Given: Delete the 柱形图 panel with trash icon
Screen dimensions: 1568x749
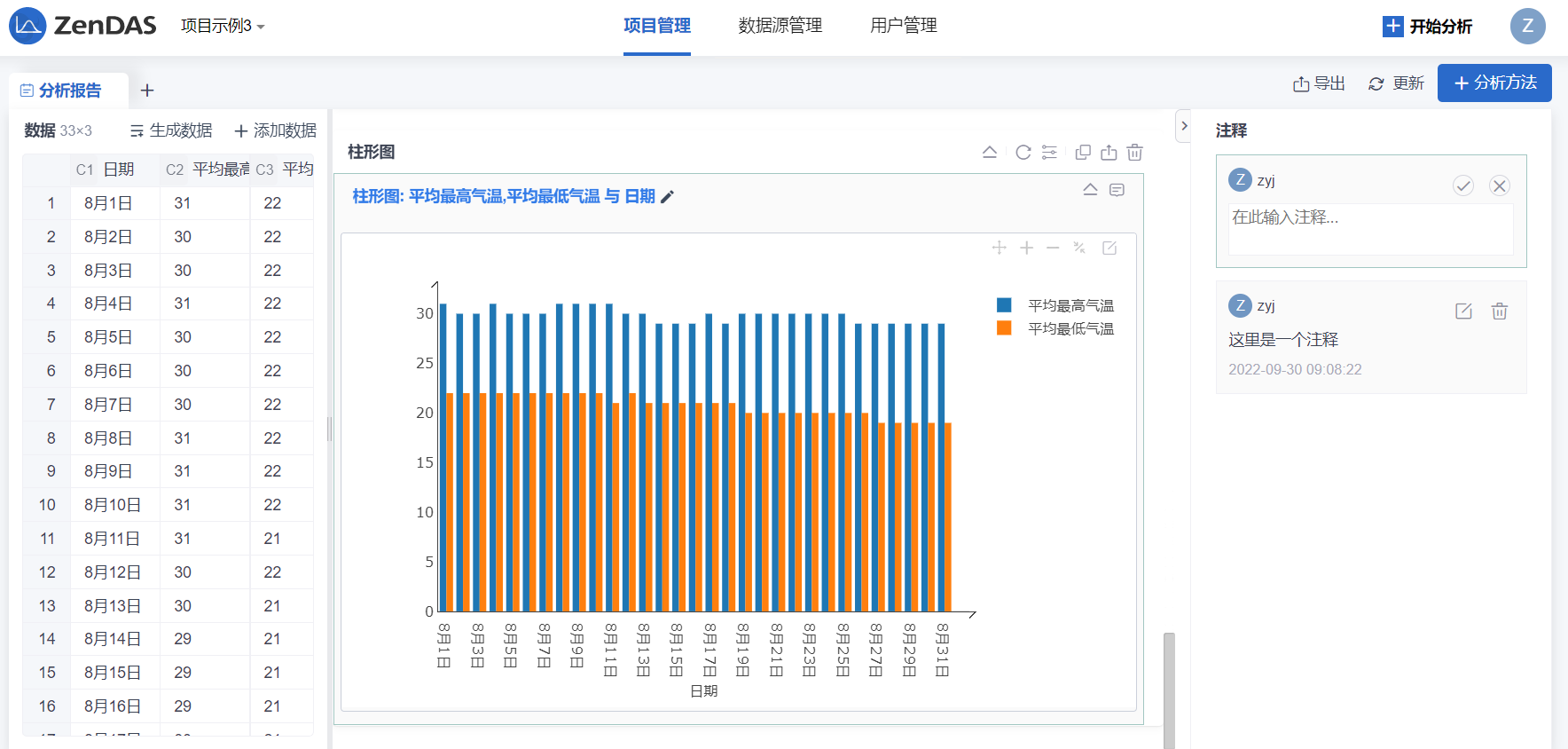Looking at the screenshot, I should click(1134, 153).
